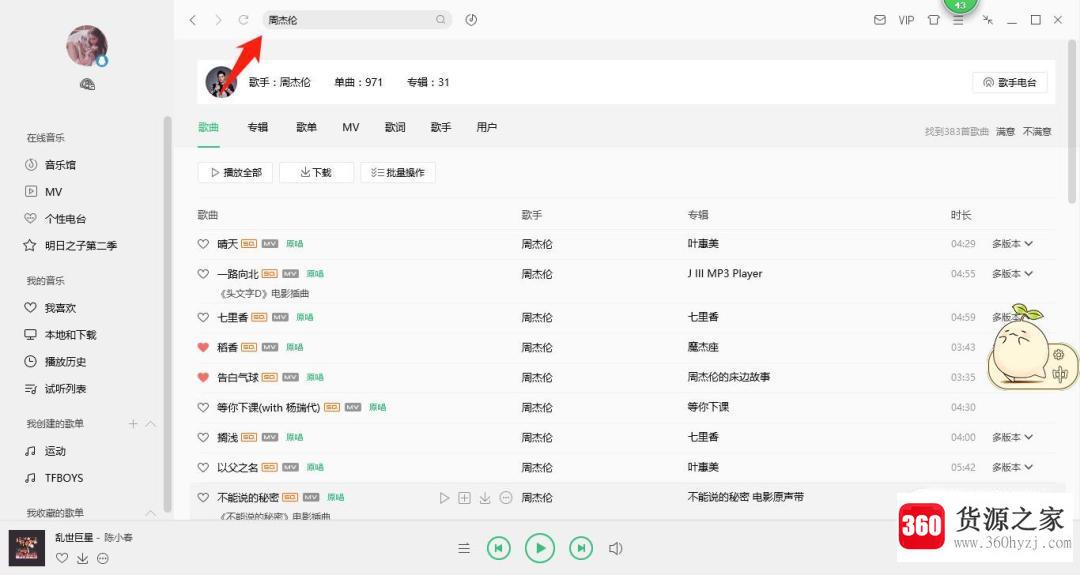Open more options for 不能说的秘密 row
Screen dimensions: 1080x575
(x=506, y=497)
